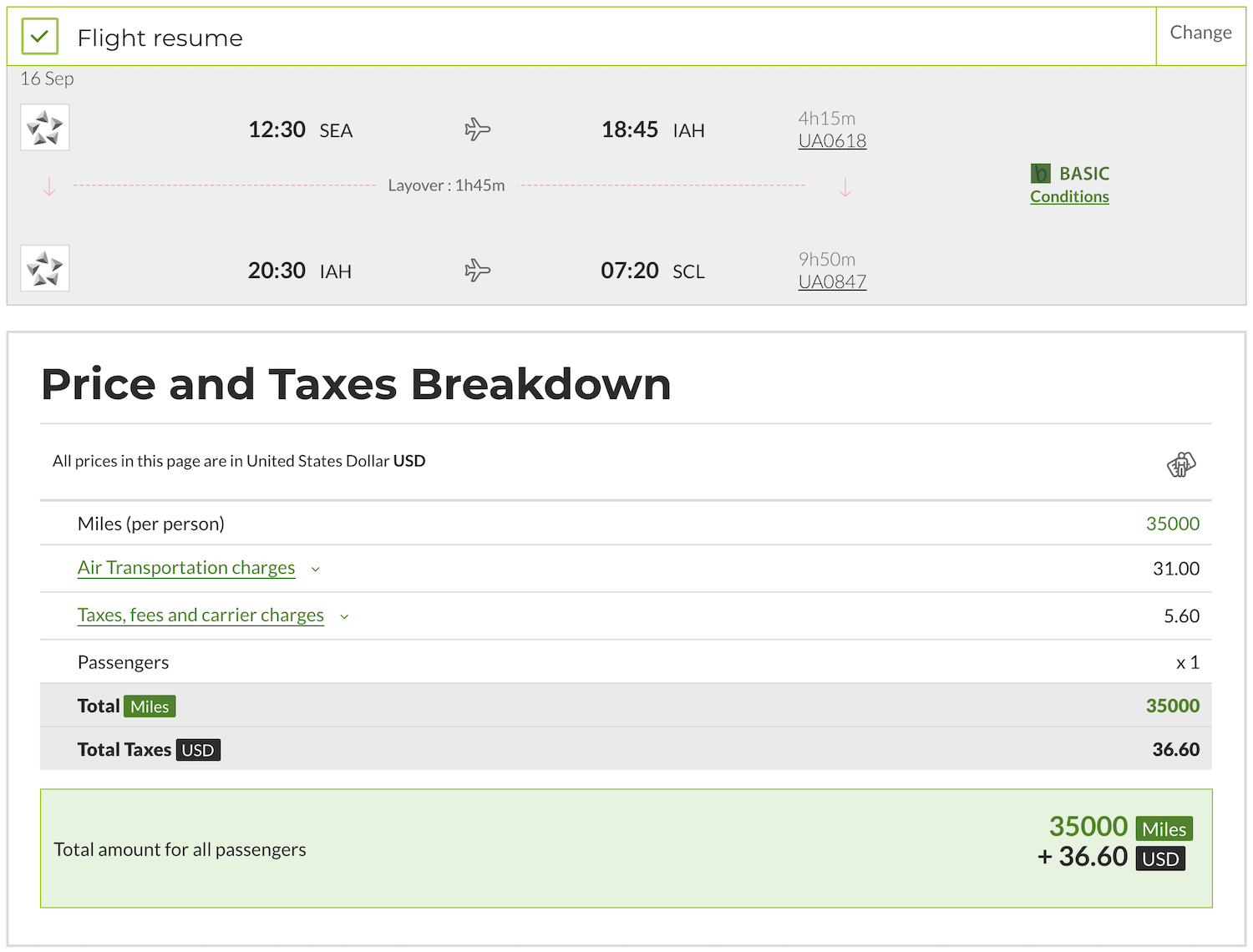Click the pink arrow above the IAH arrival

[x=845, y=185]
